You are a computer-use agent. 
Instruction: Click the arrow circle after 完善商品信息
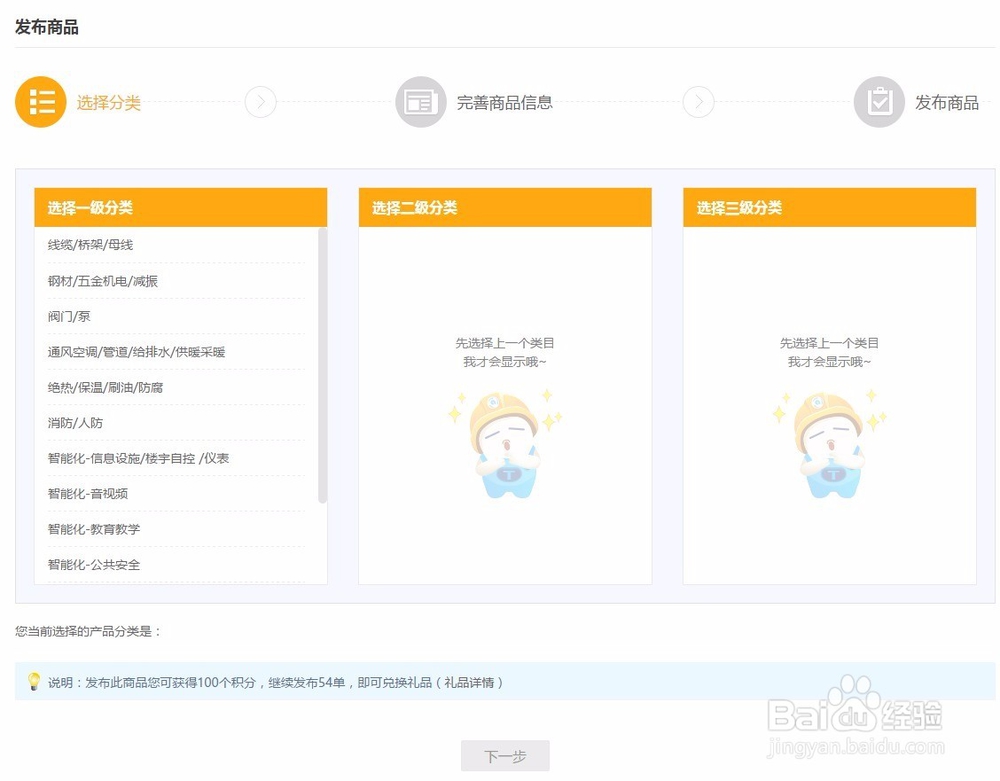(698, 102)
